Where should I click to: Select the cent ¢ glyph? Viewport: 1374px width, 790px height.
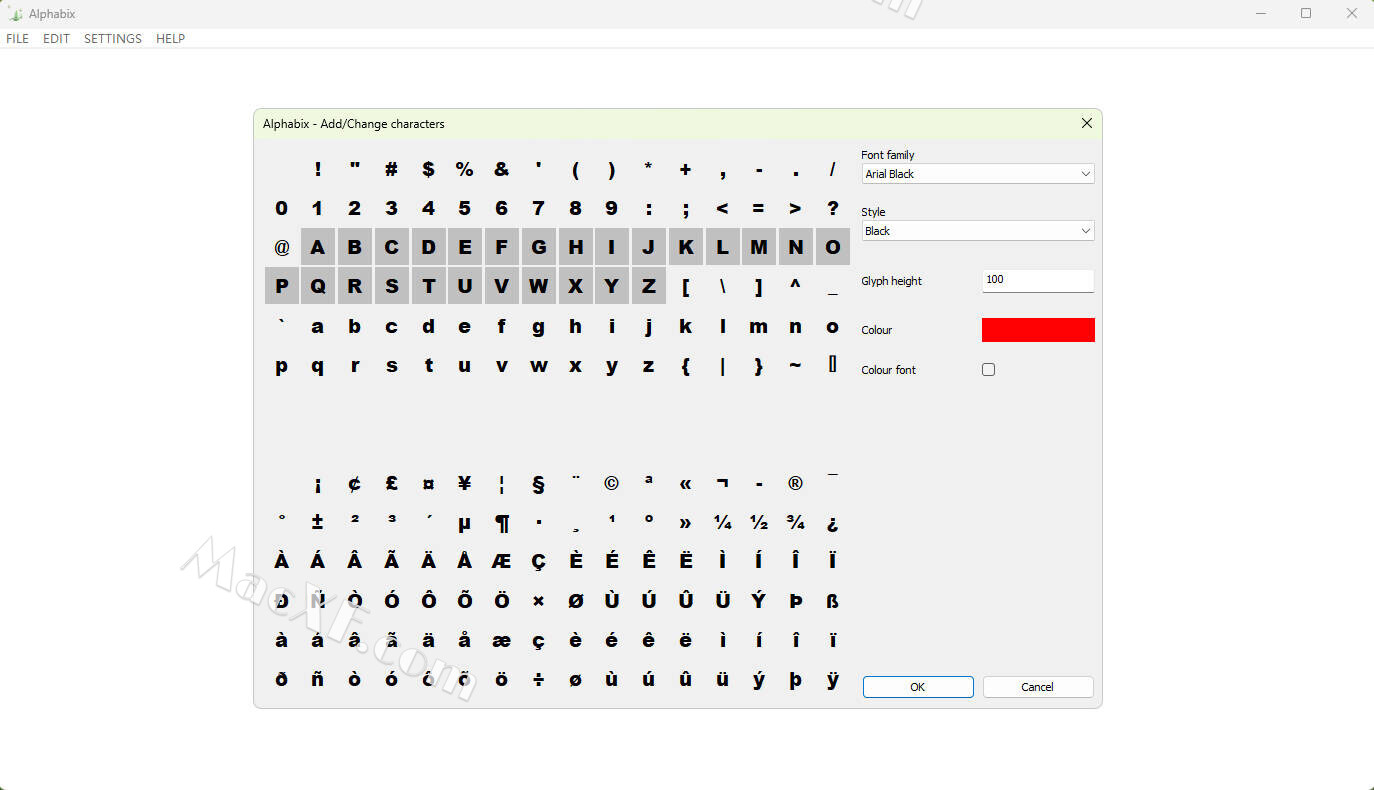(354, 483)
